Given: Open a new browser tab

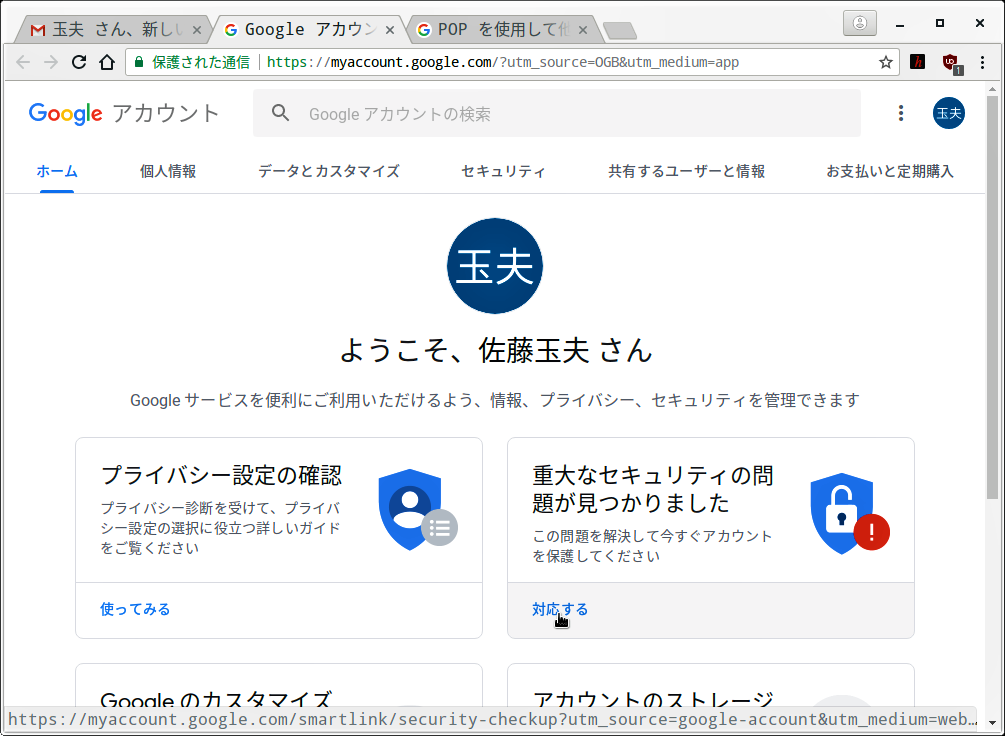Looking at the screenshot, I should (620, 30).
